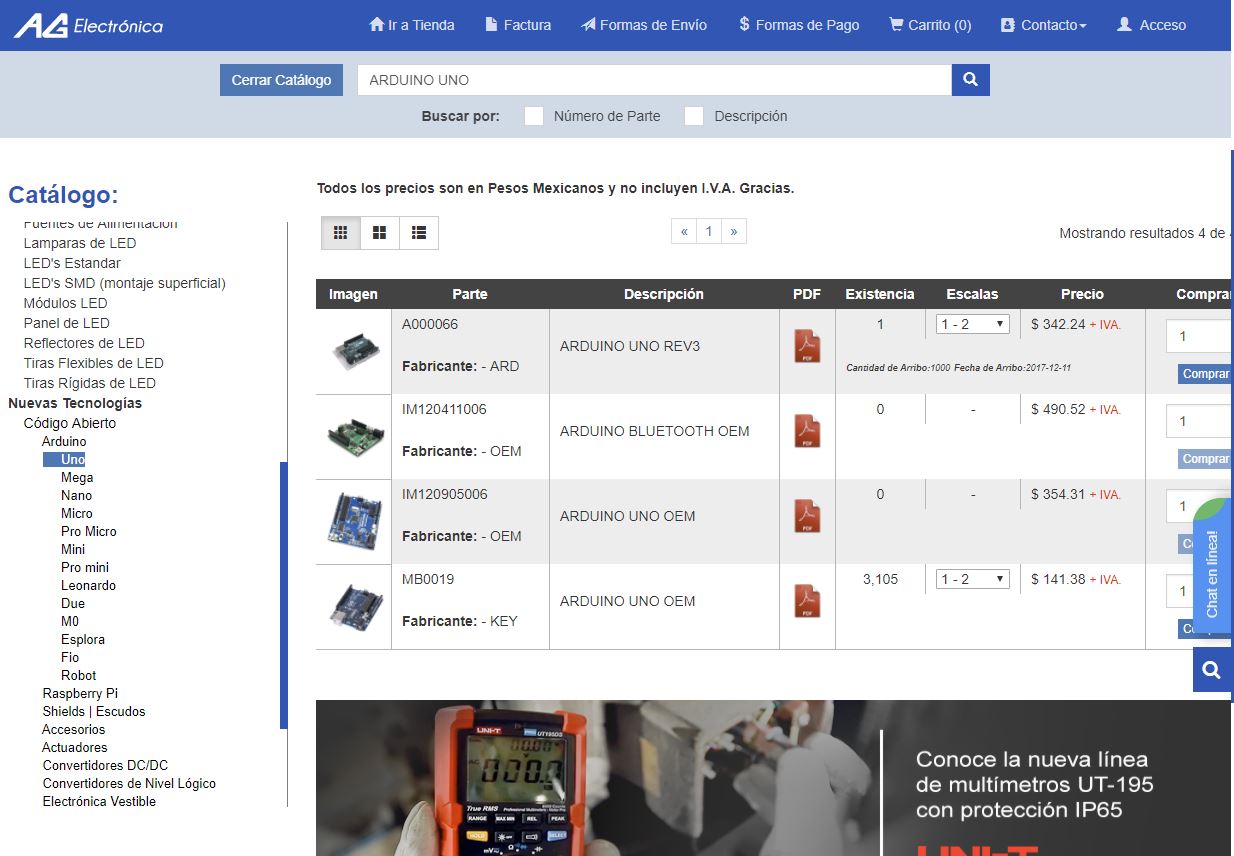This screenshot has height=856, width=1234.
Task: Click quantity field for A000066 row
Action: pos(1199,336)
